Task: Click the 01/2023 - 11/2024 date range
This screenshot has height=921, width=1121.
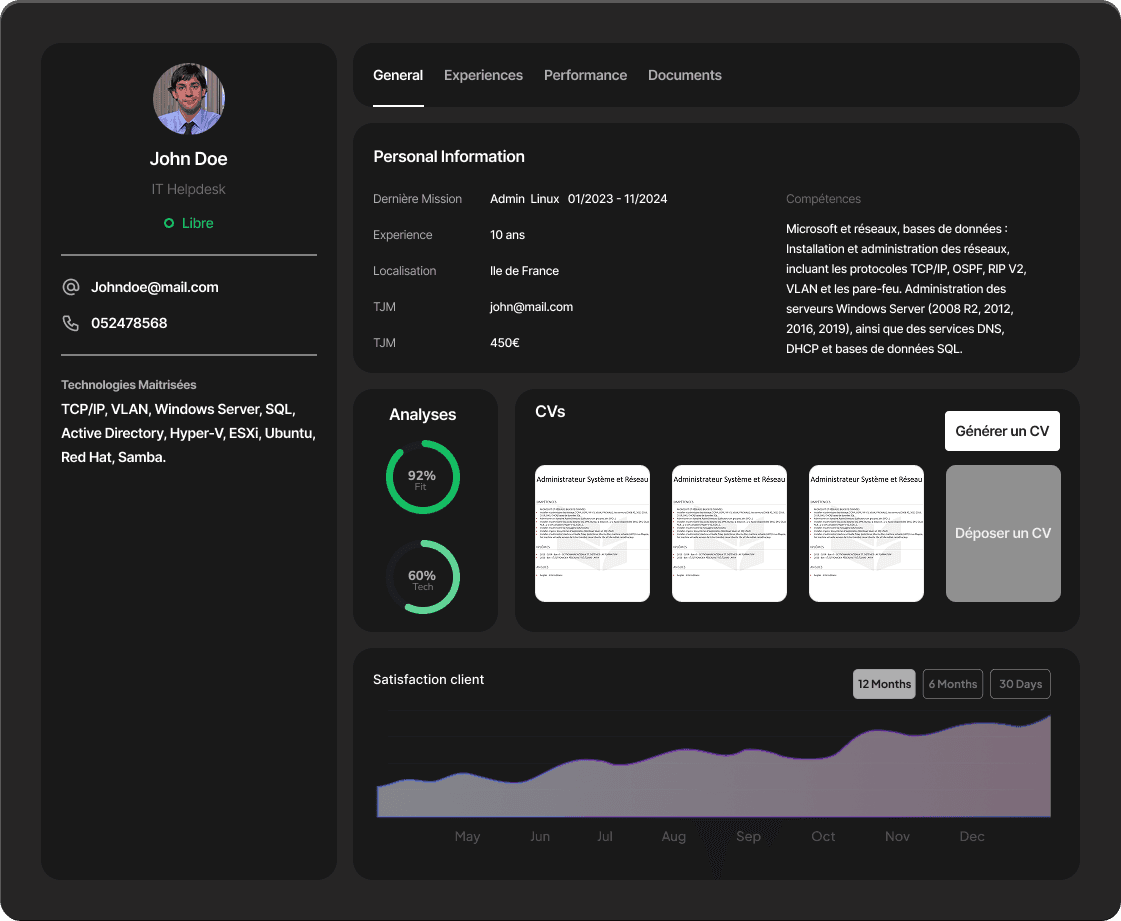Action: (x=618, y=199)
